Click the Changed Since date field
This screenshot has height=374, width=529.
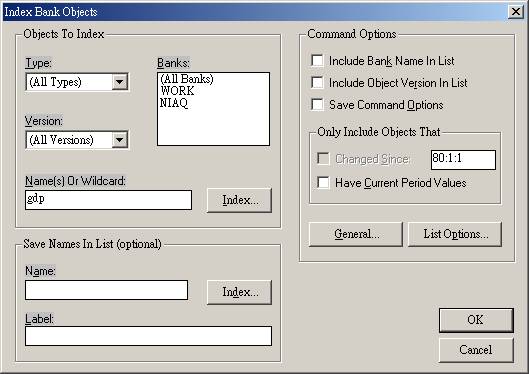(x=463, y=160)
